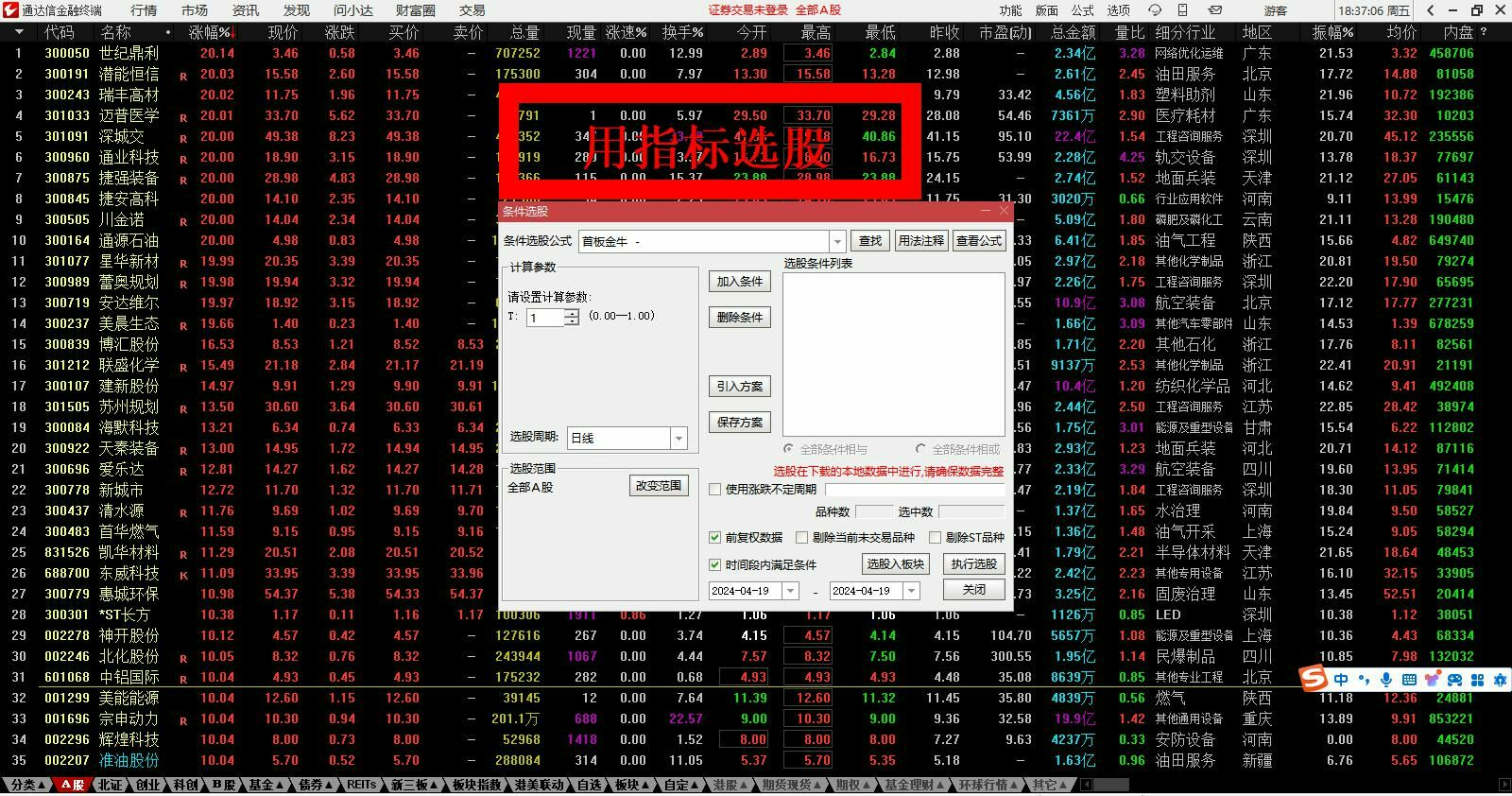Click 加入条件 button

(740, 282)
